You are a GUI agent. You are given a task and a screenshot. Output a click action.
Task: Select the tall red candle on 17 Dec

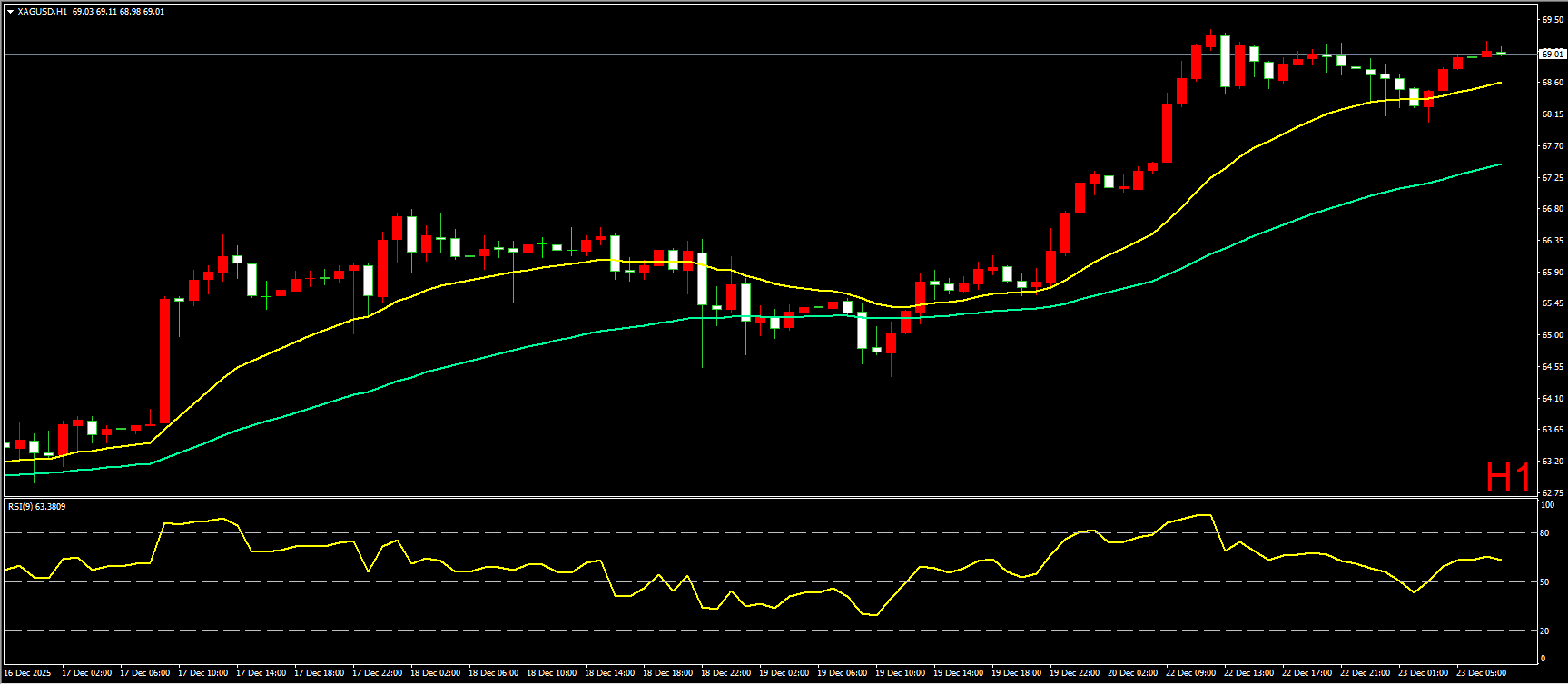point(164,362)
